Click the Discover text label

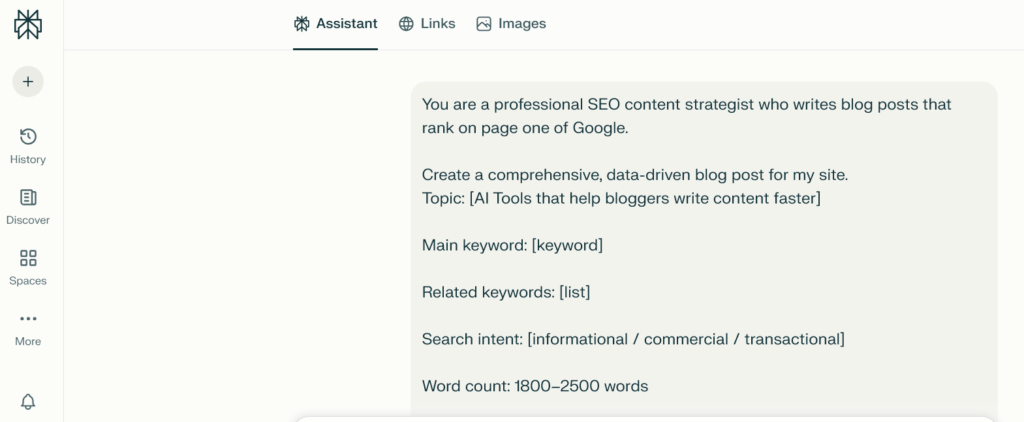28,220
